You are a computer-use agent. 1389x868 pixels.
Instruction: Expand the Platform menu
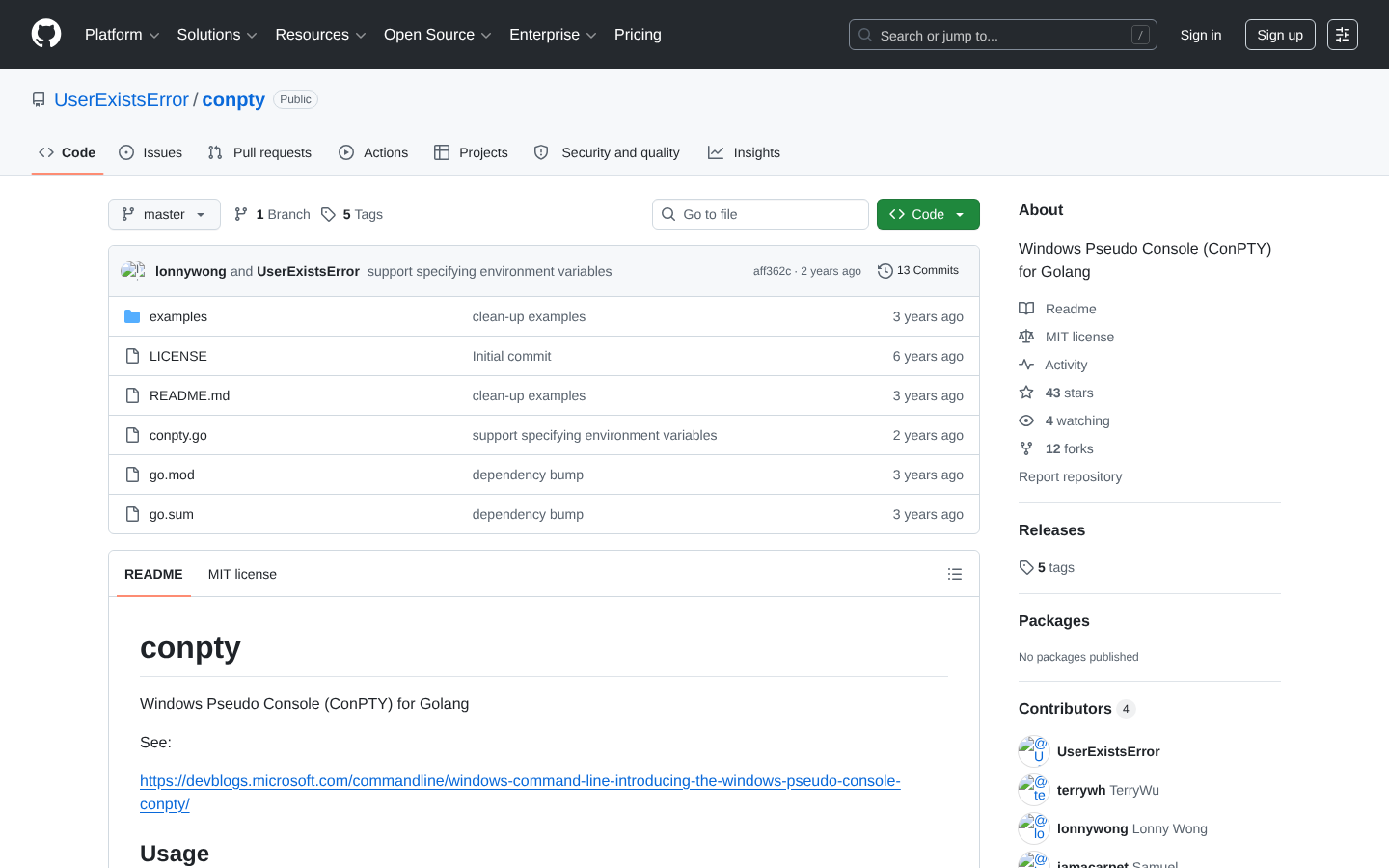point(123,35)
